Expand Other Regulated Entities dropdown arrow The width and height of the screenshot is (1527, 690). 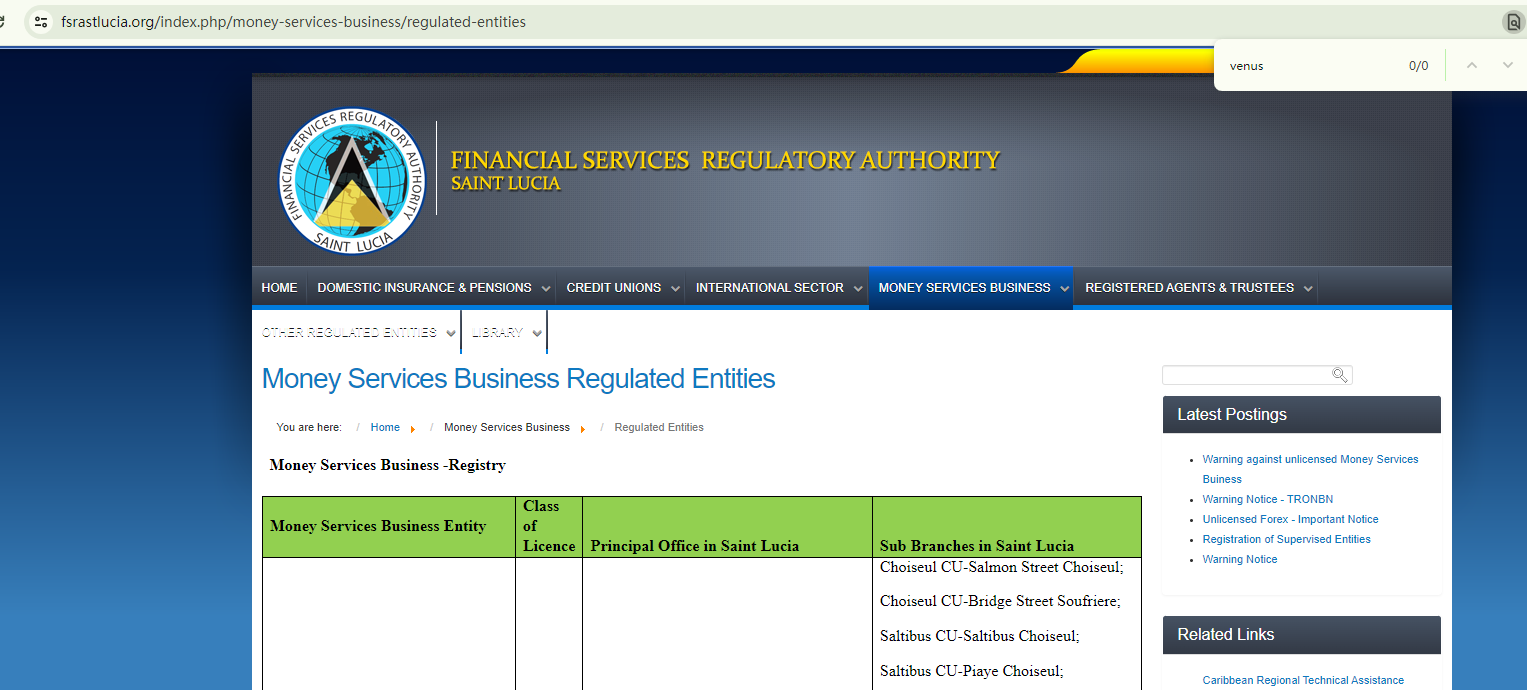[x=451, y=334]
